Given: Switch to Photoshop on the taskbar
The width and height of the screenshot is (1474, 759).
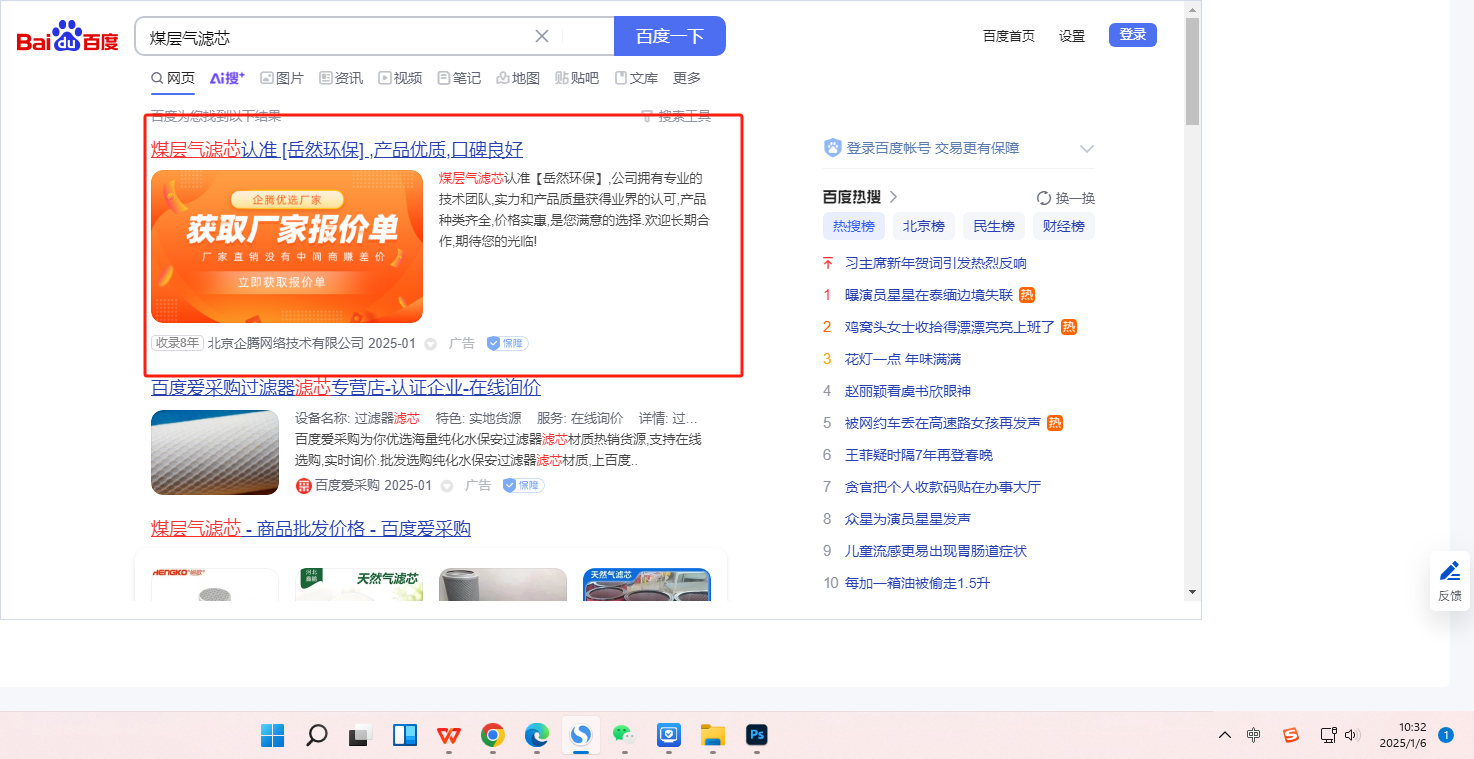Looking at the screenshot, I should (756, 736).
